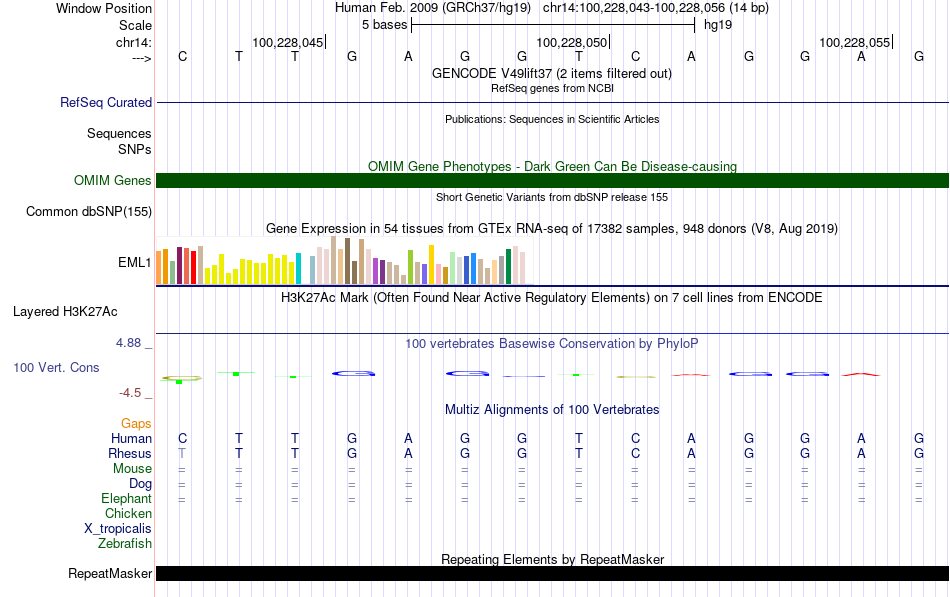The height and width of the screenshot is (597, 950).
Task: Click the H3K27Ac Mark ENCODE track title
Action: tap(552, 298)
